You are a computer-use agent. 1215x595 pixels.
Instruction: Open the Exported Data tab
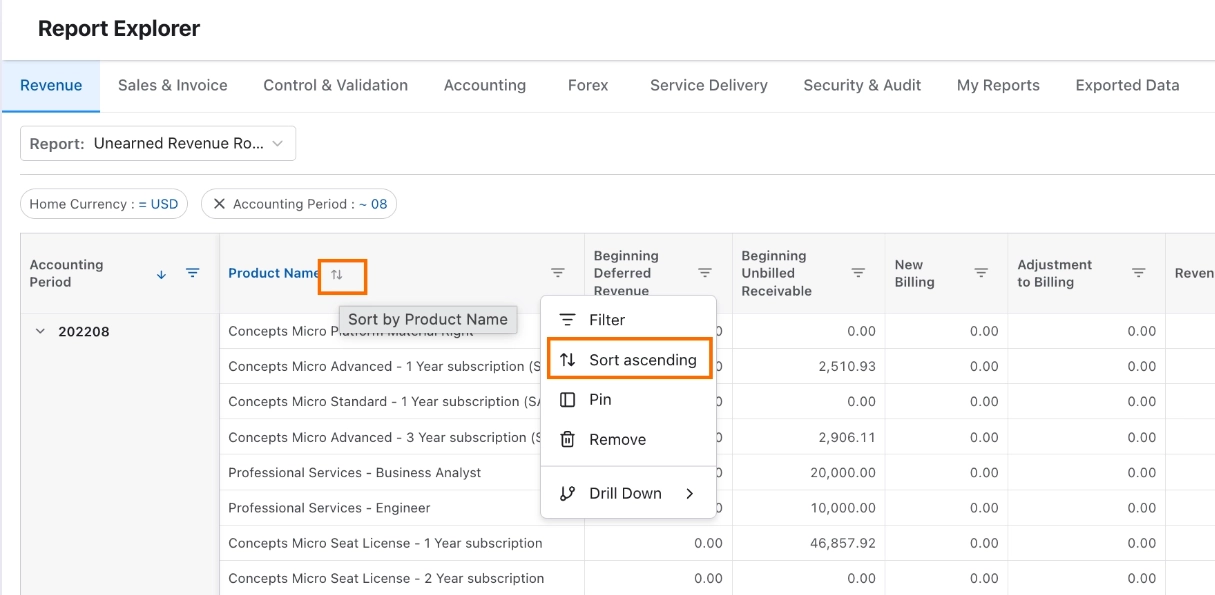tap(1127, 86)
